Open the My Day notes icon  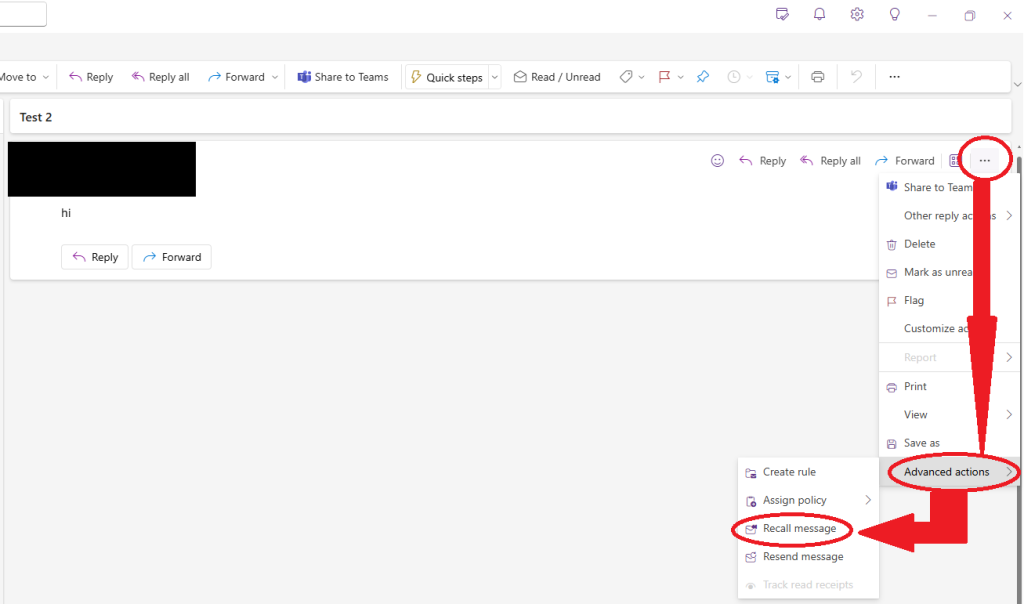782,15
